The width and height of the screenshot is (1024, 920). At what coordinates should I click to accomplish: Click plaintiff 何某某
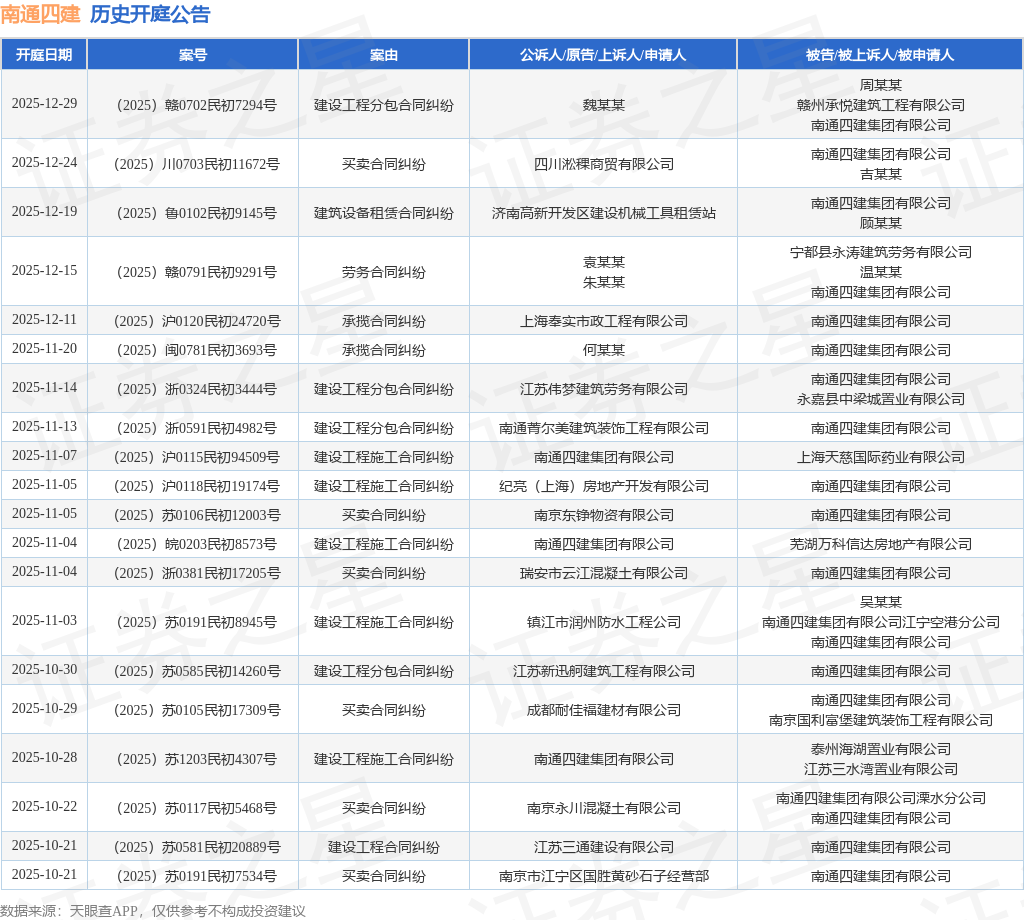tap(603, 350)
